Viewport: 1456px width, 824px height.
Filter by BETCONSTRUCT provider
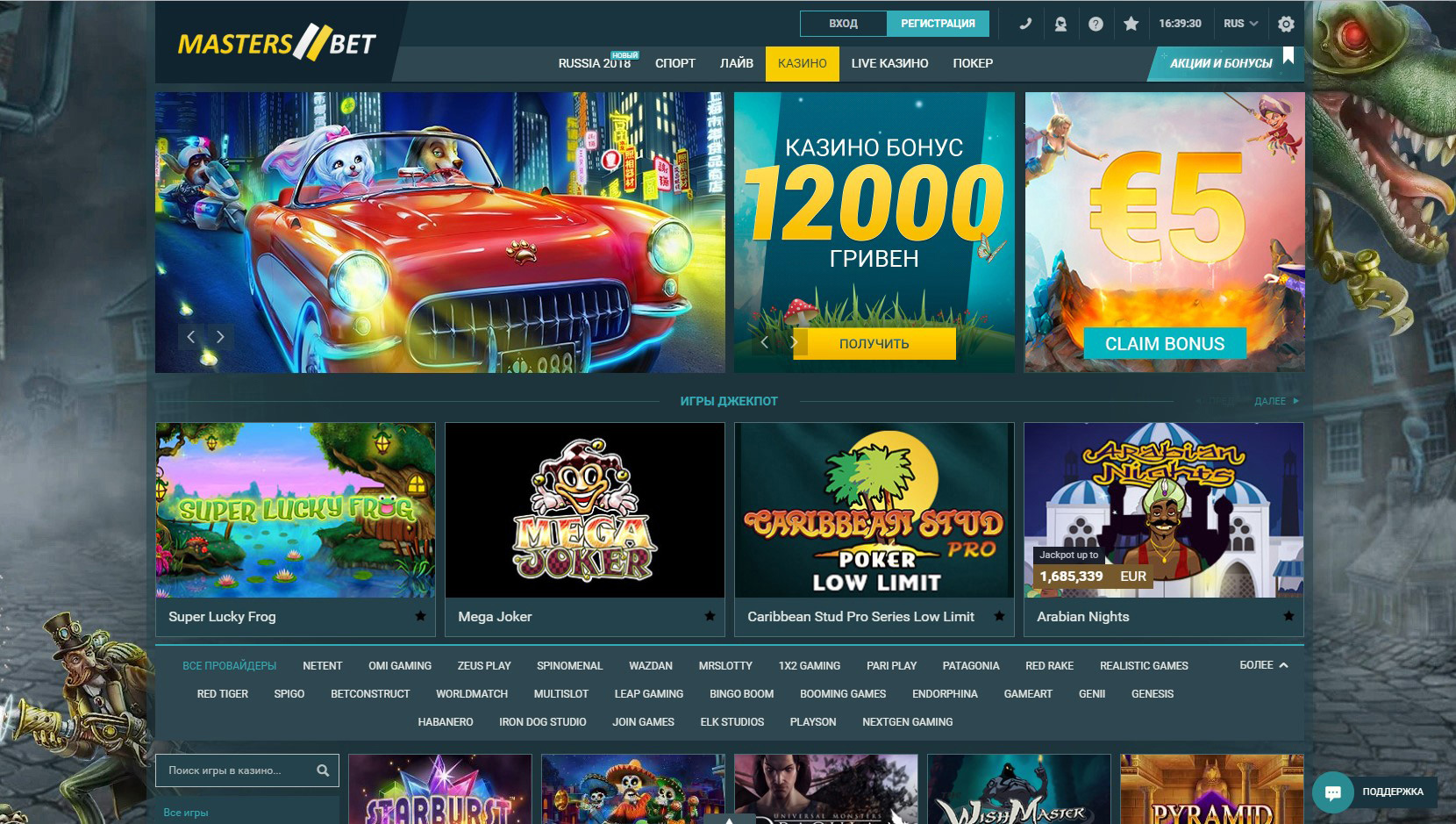click(370, 694)
